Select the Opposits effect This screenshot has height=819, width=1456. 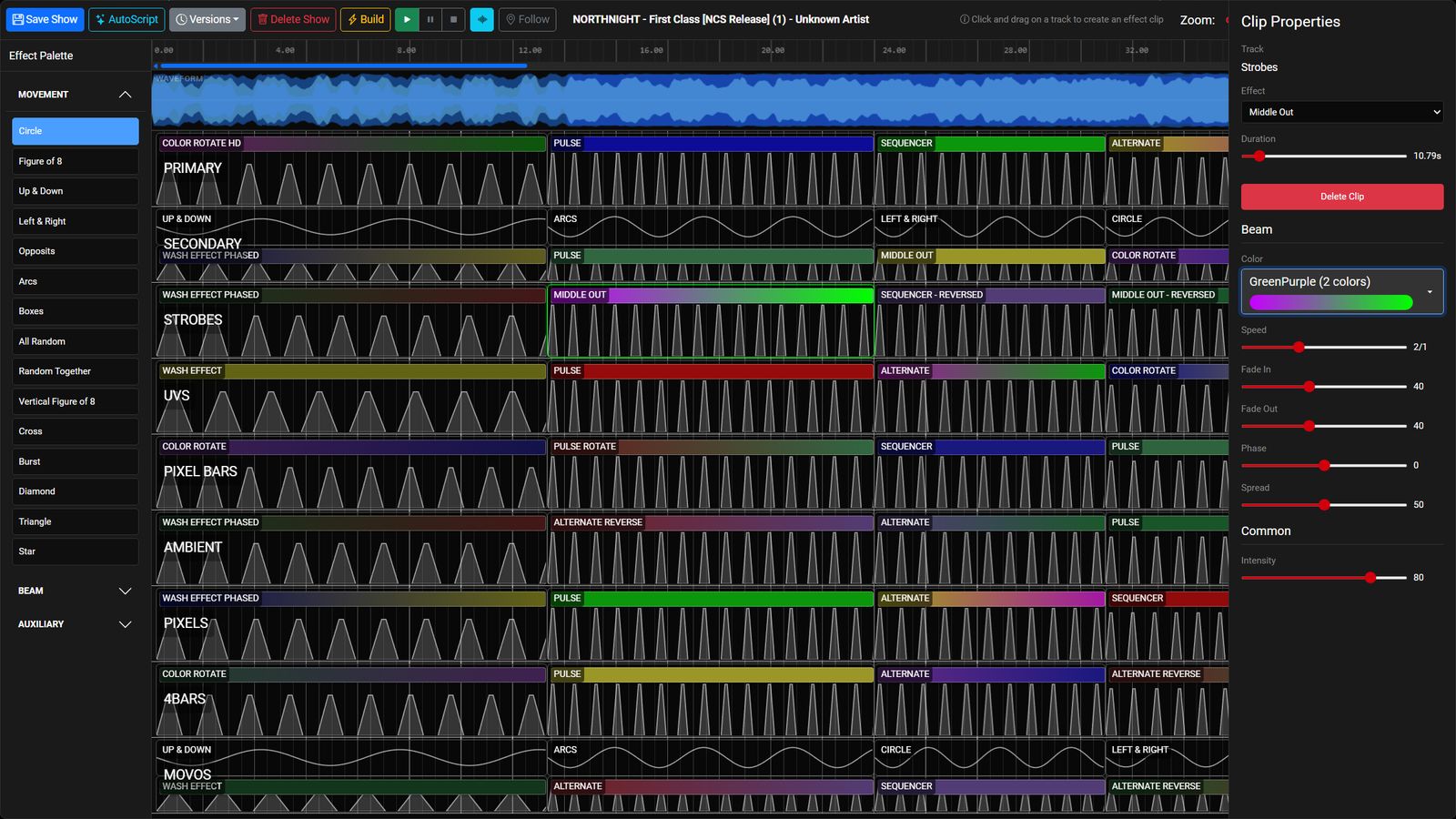(75, 251)
